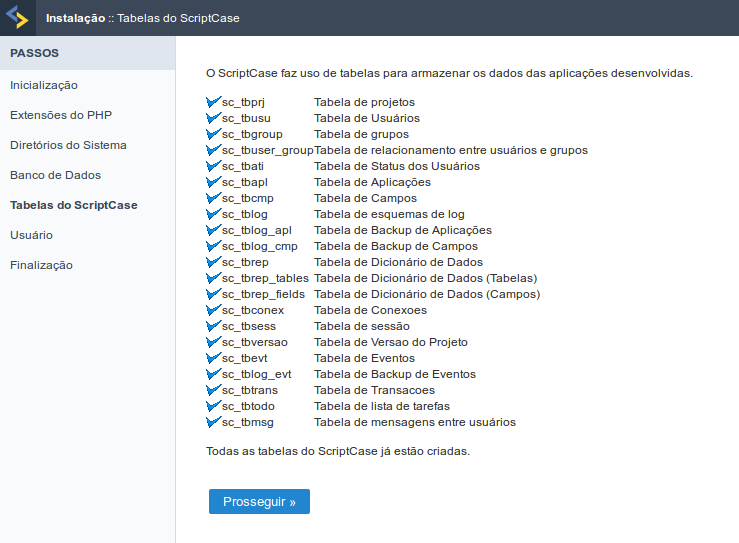Click checkmark icon beside sc_tbusu
This screenshot has width=739, height=543.
(213, 117)
